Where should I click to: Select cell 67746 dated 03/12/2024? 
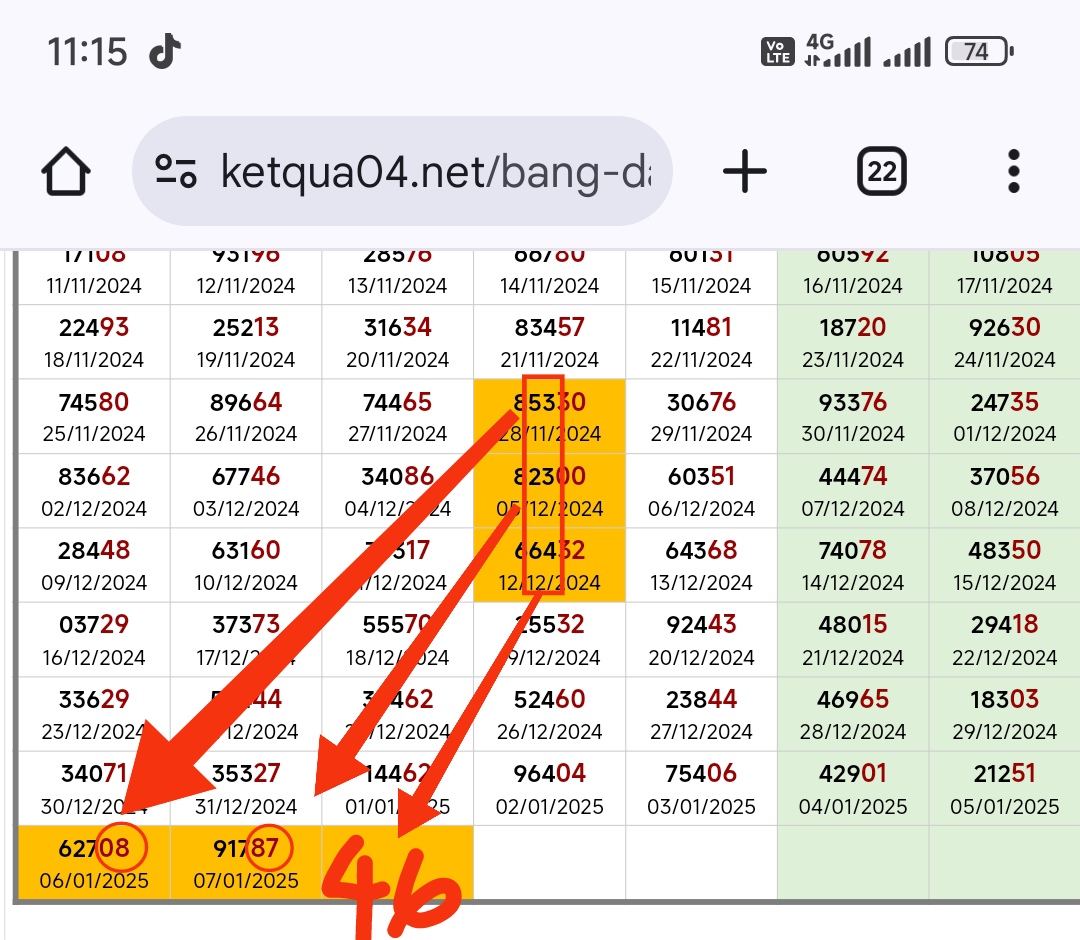click(x=246, y=491)
